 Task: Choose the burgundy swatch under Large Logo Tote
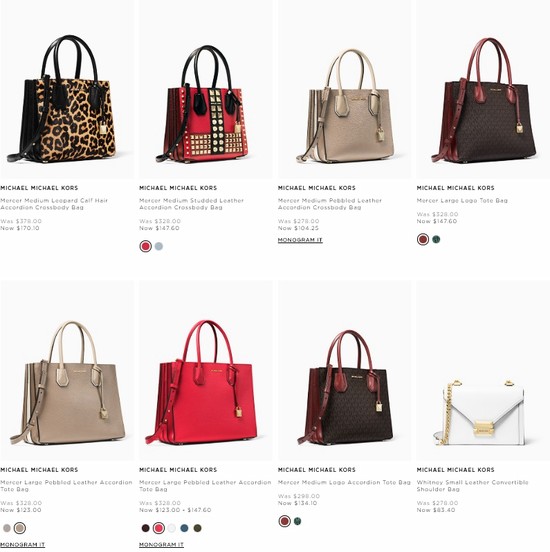(423, 239)
